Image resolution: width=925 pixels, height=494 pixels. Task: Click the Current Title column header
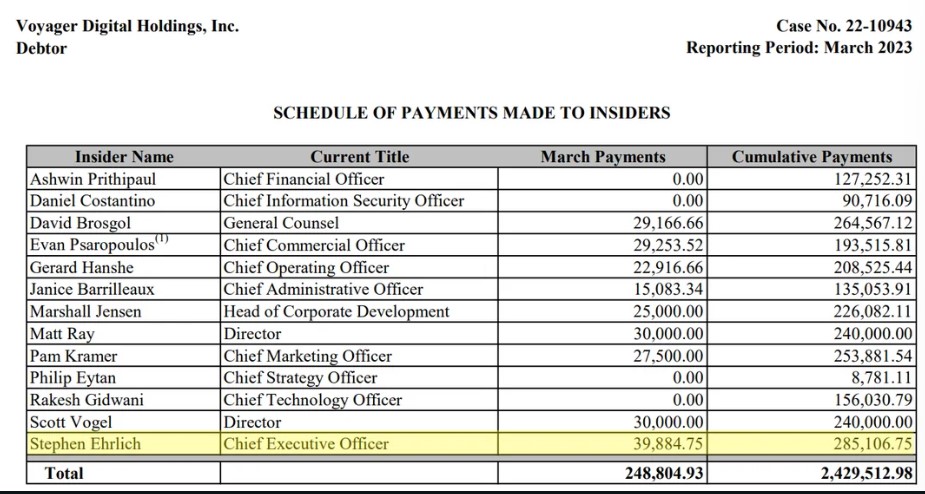(360, 157)
